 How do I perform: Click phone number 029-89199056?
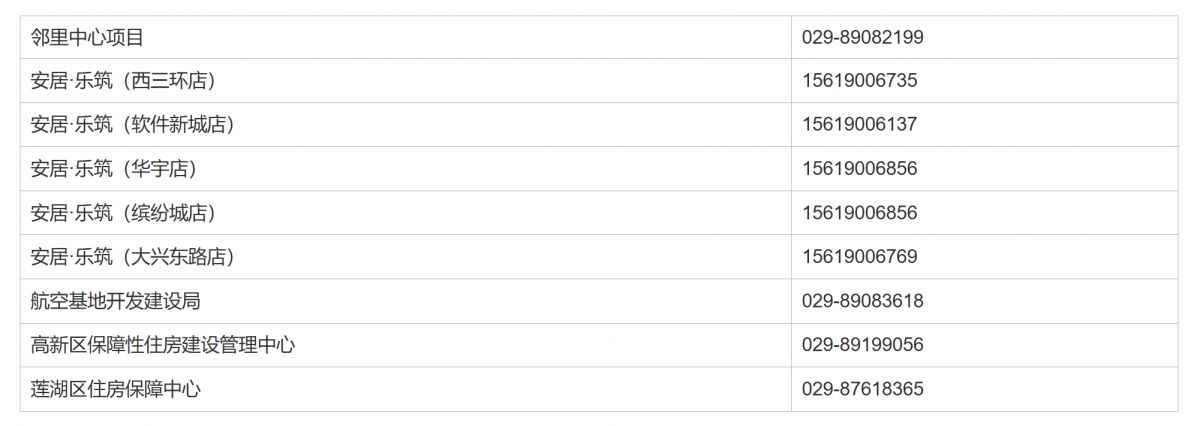click(x=862, y=345)
